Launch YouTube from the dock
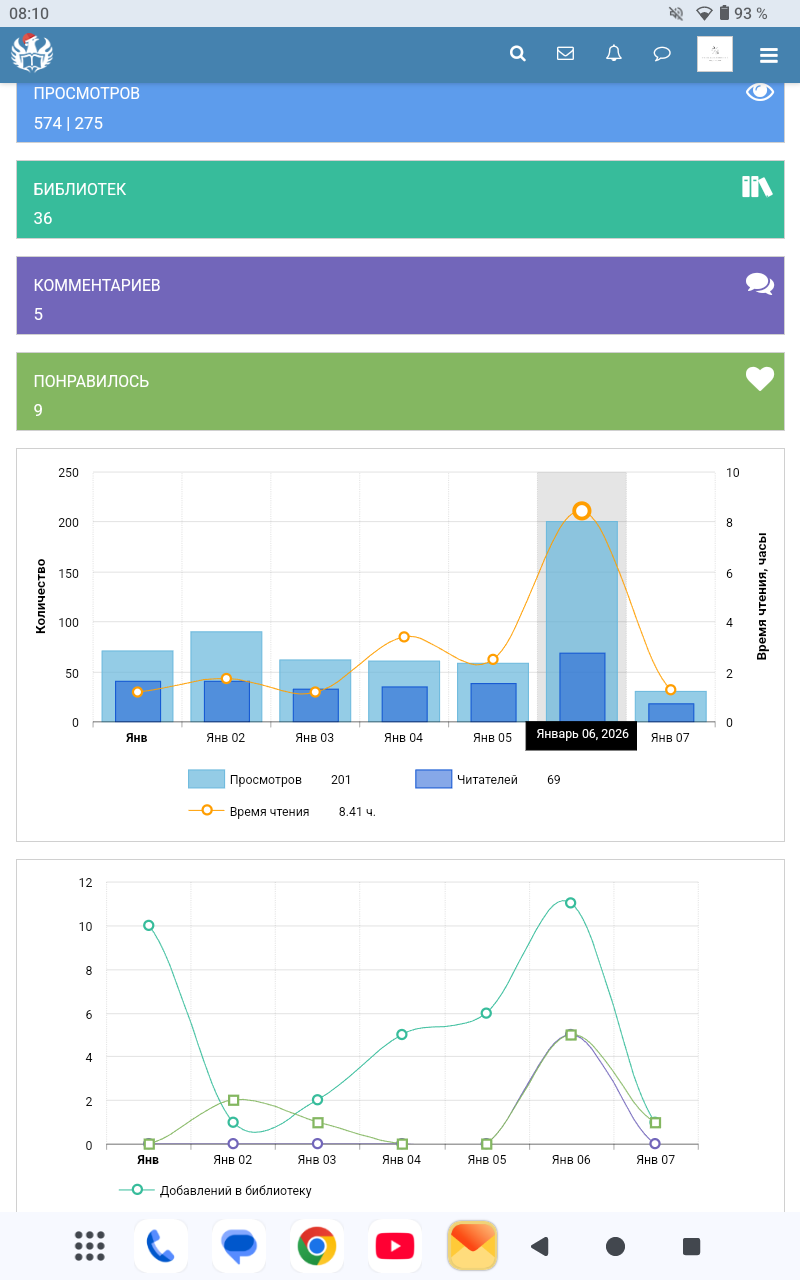 pyautogui.click(x=395, y=1246)
